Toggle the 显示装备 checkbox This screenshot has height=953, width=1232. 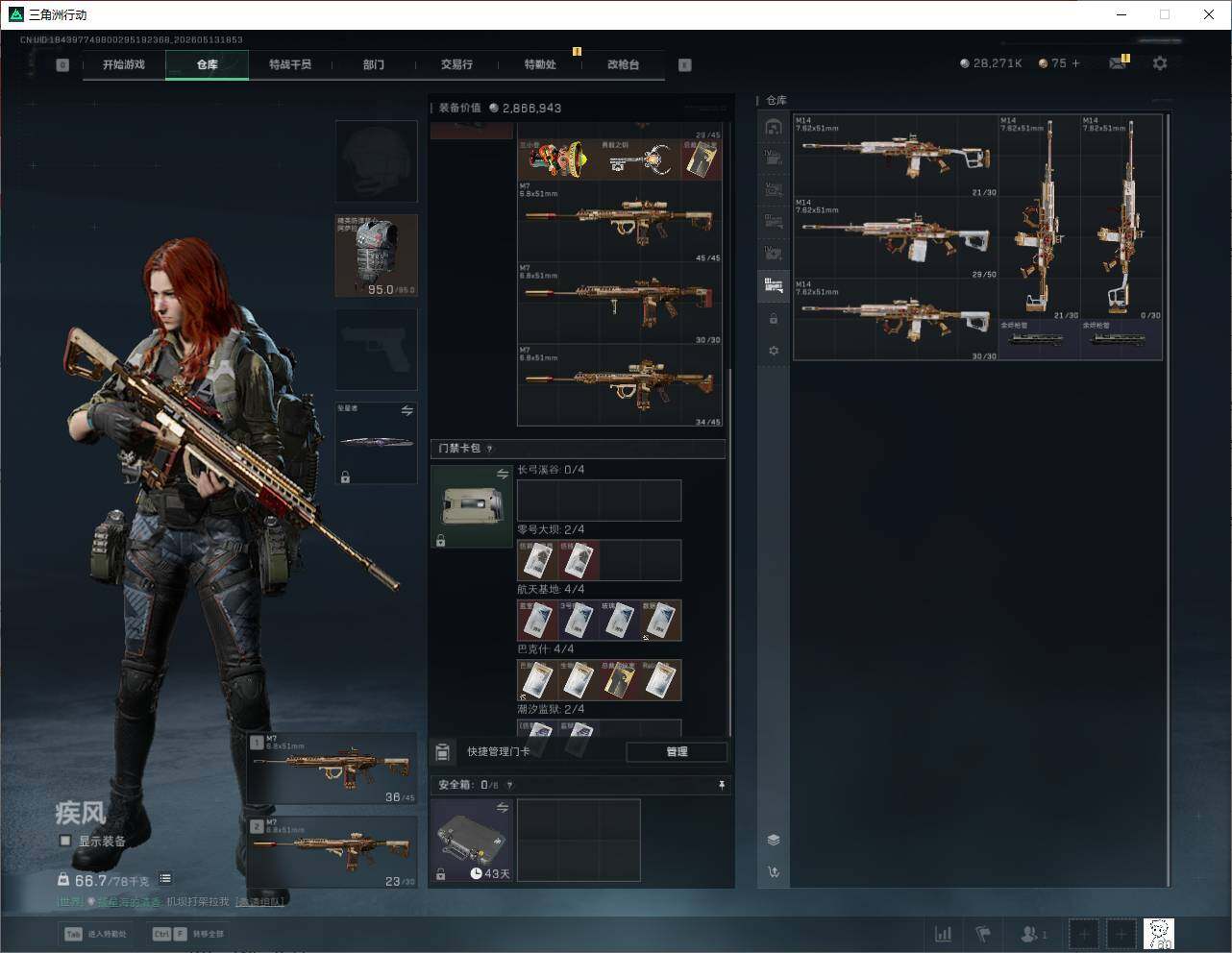[x=65, y=841]
